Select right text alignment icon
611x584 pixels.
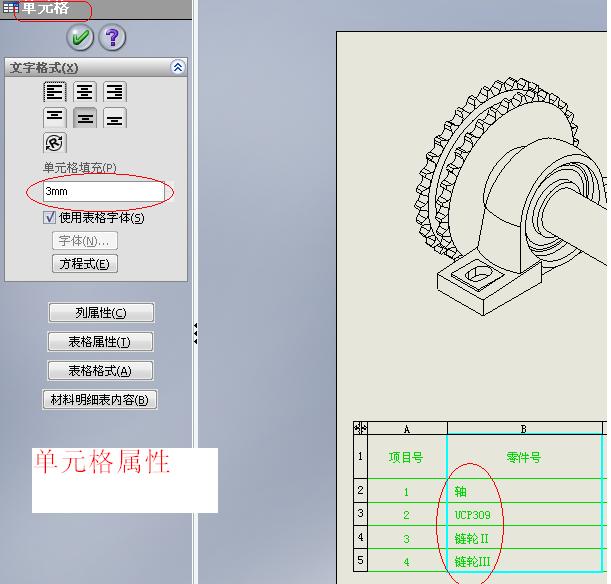(115, 92)
